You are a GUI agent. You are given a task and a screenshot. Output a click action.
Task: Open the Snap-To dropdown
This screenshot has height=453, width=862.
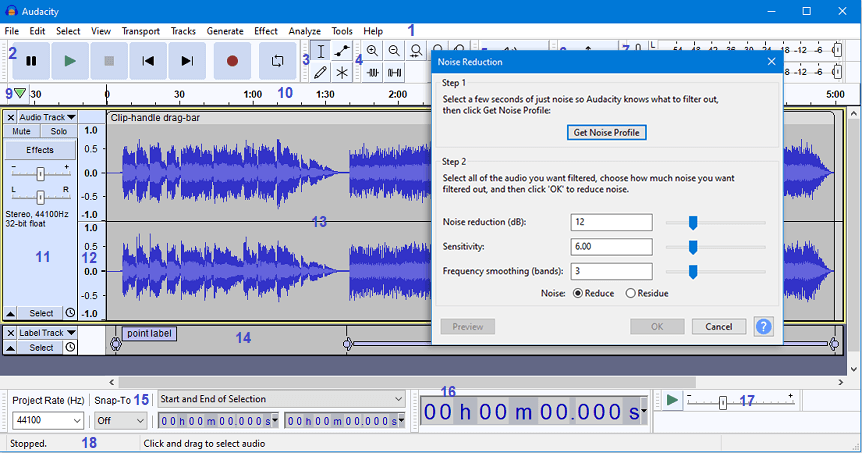[120, 421]
